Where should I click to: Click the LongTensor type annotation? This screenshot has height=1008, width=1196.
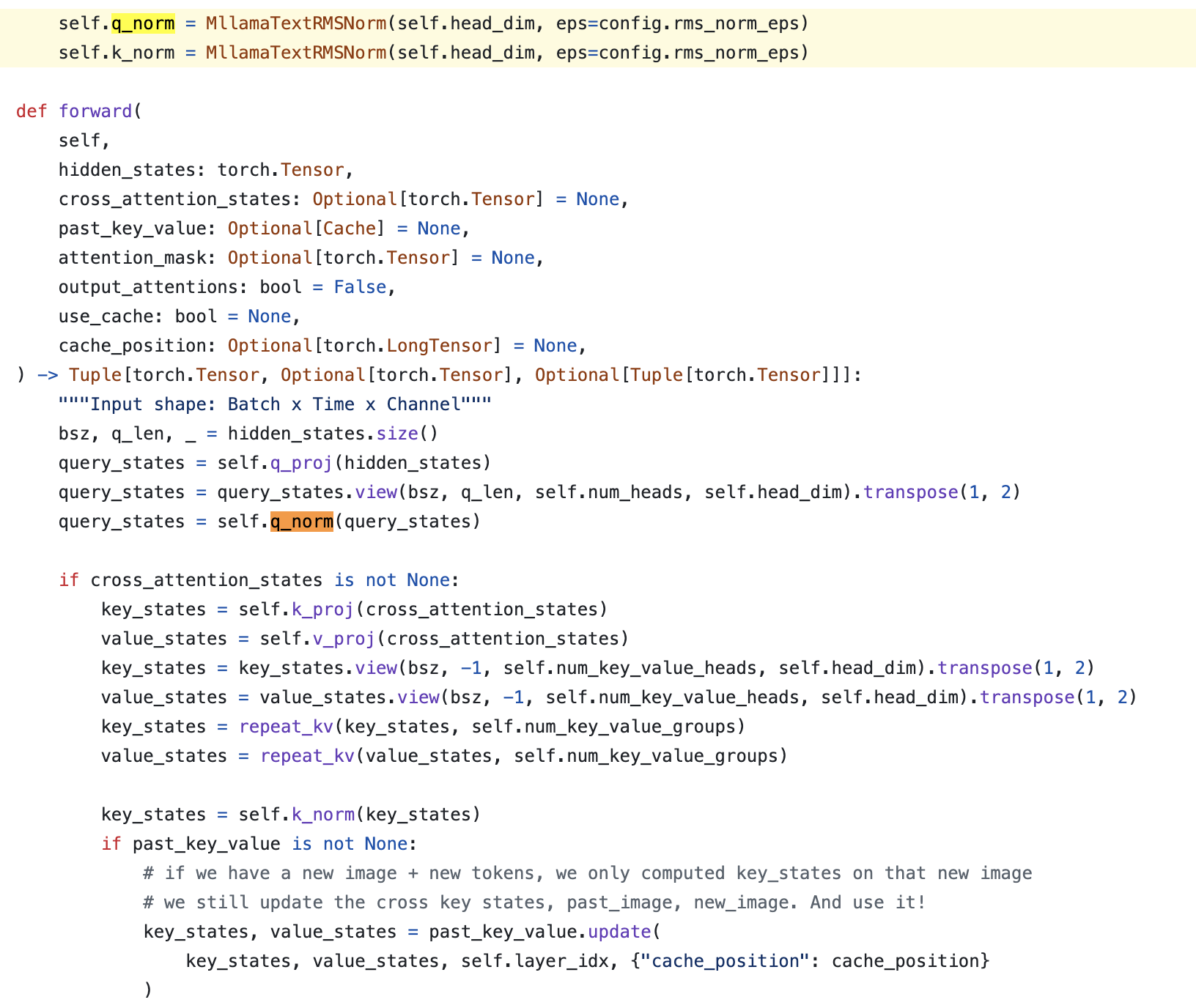click(x=439, y=346)
